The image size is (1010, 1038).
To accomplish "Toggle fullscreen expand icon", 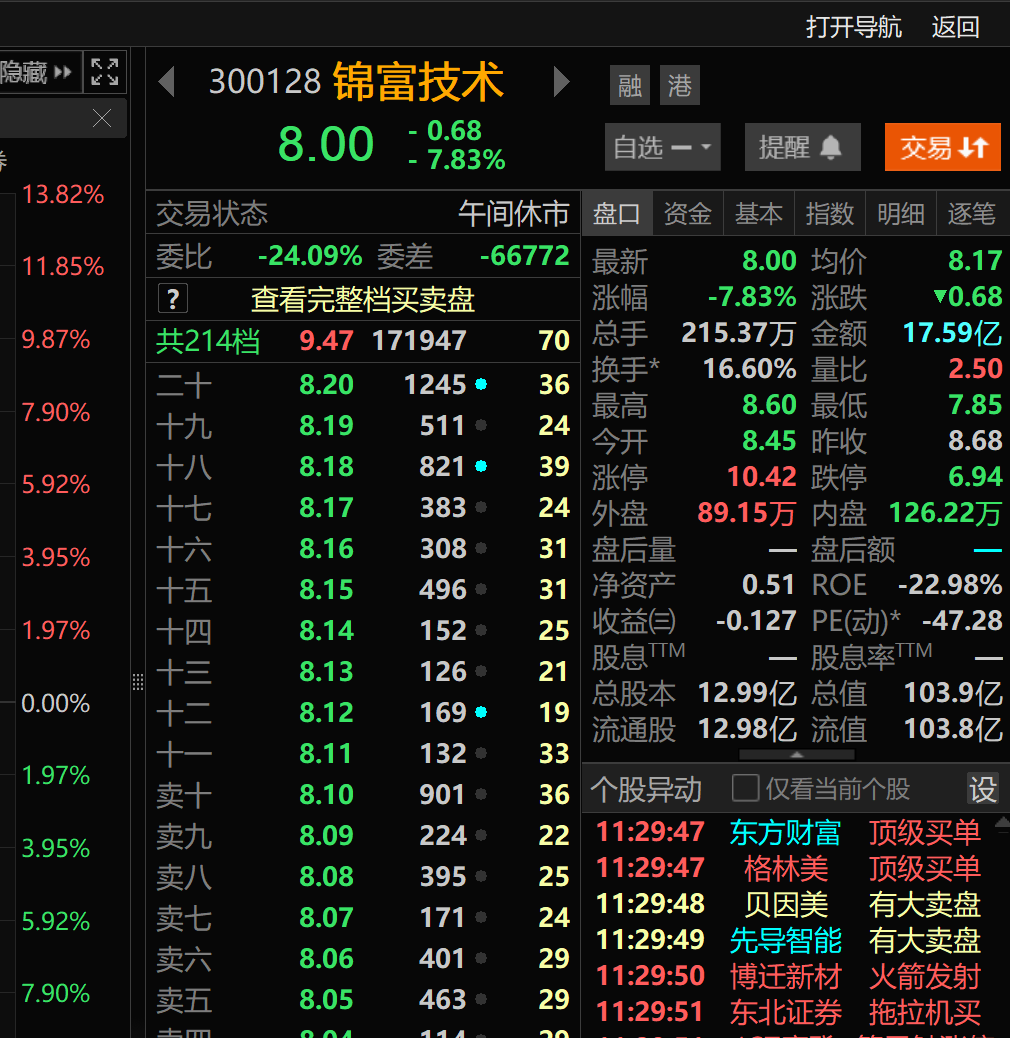I will 105,71.
